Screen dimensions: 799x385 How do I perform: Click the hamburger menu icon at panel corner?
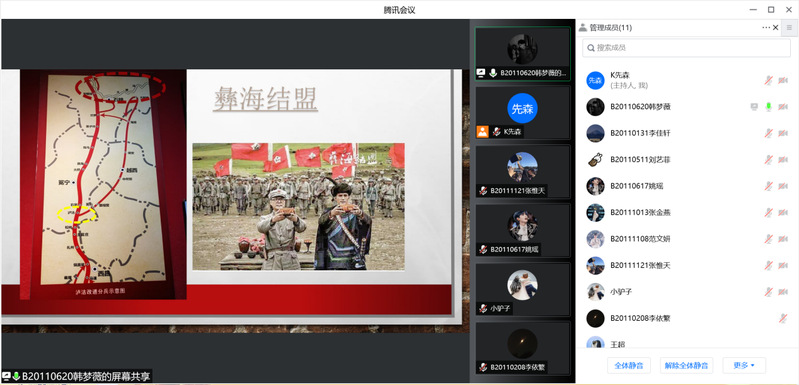[x=789, y=28]
